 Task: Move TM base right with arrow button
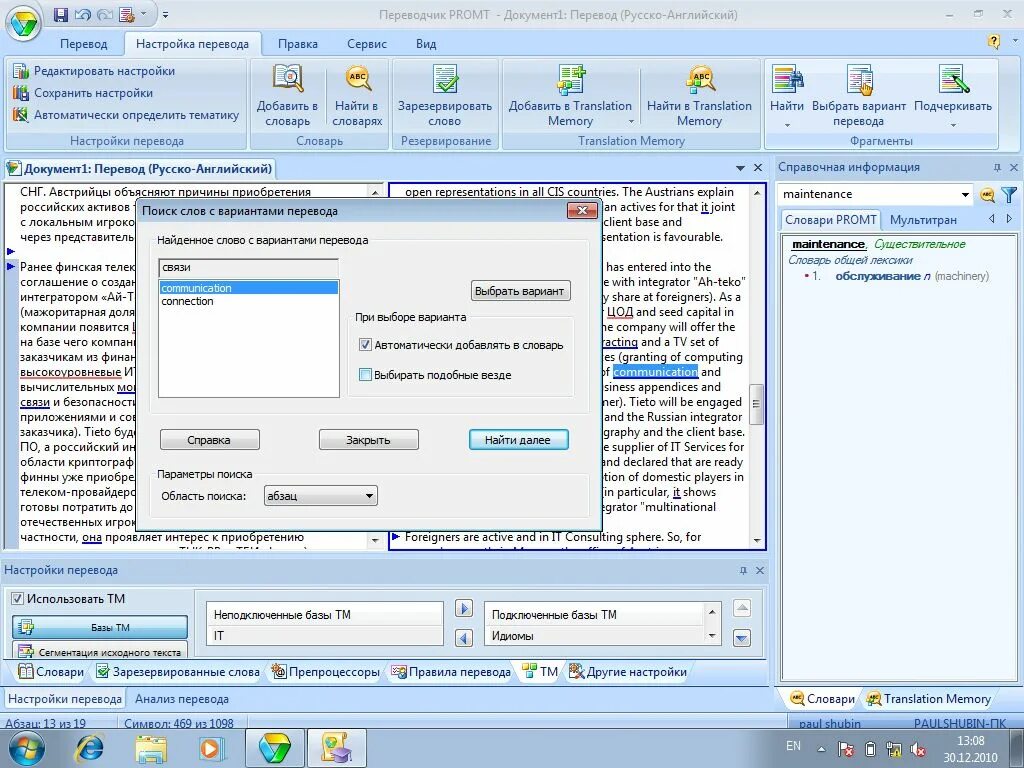point(464,609)
